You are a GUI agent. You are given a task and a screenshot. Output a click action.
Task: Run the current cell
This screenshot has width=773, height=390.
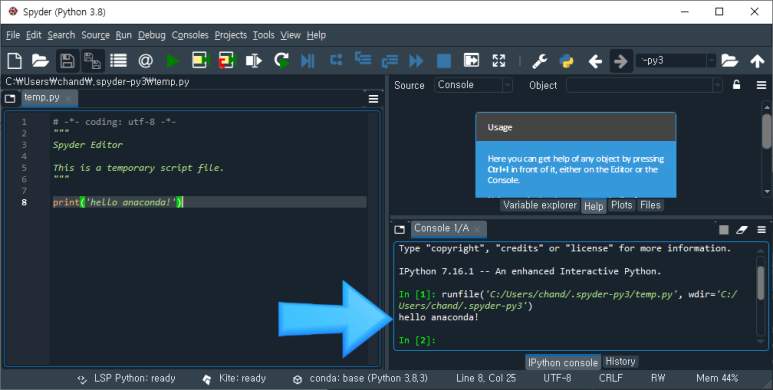(201, 61)
